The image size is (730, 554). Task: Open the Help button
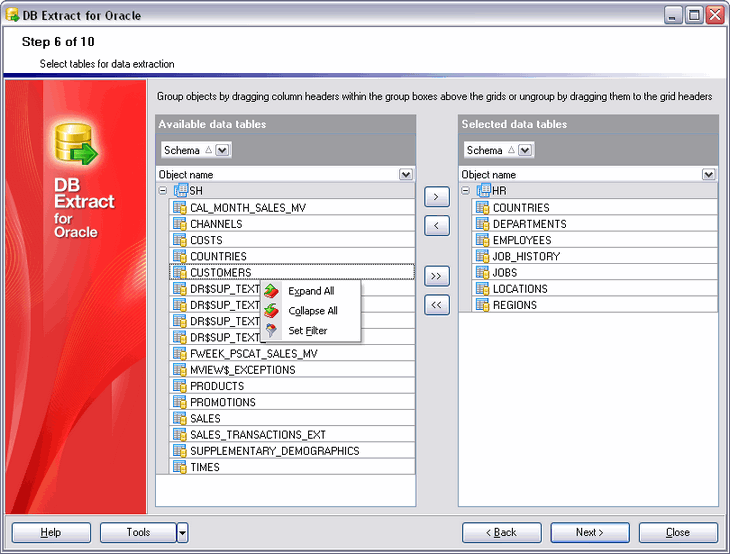point(51,532)
